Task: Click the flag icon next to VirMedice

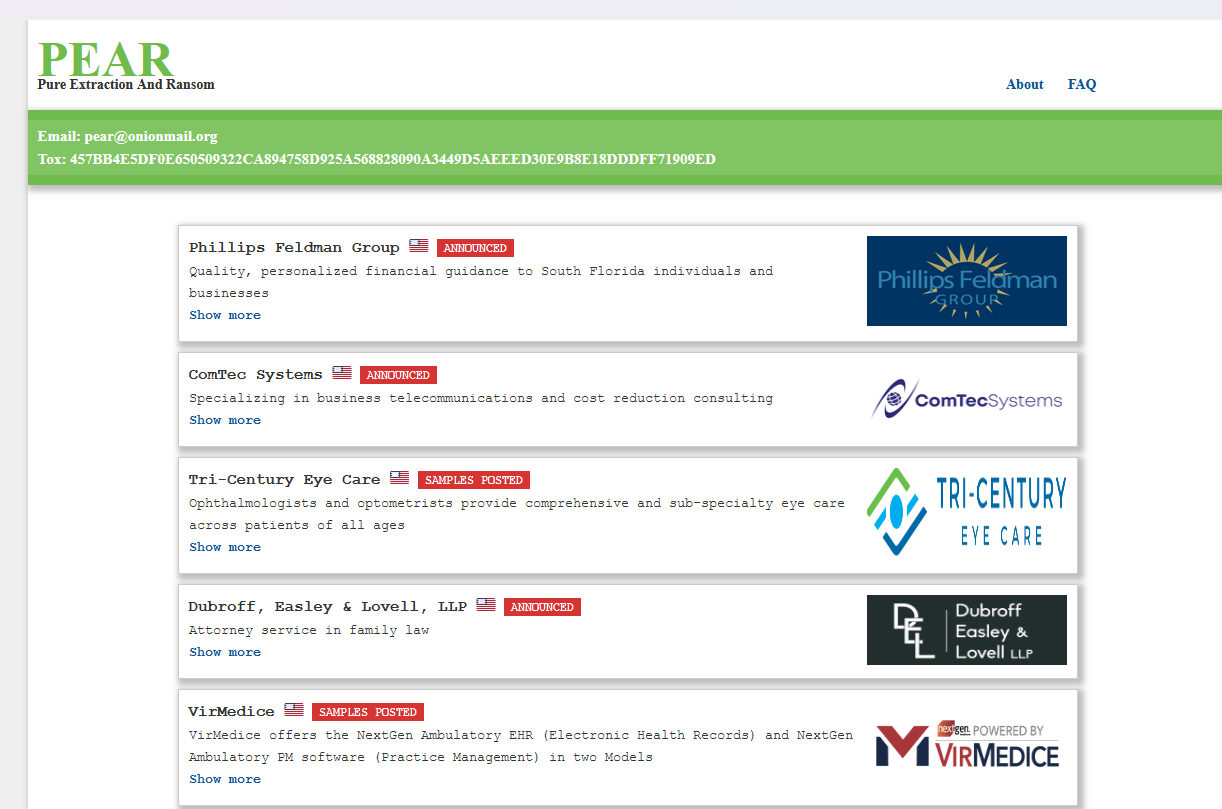Action: click(294, 710)
